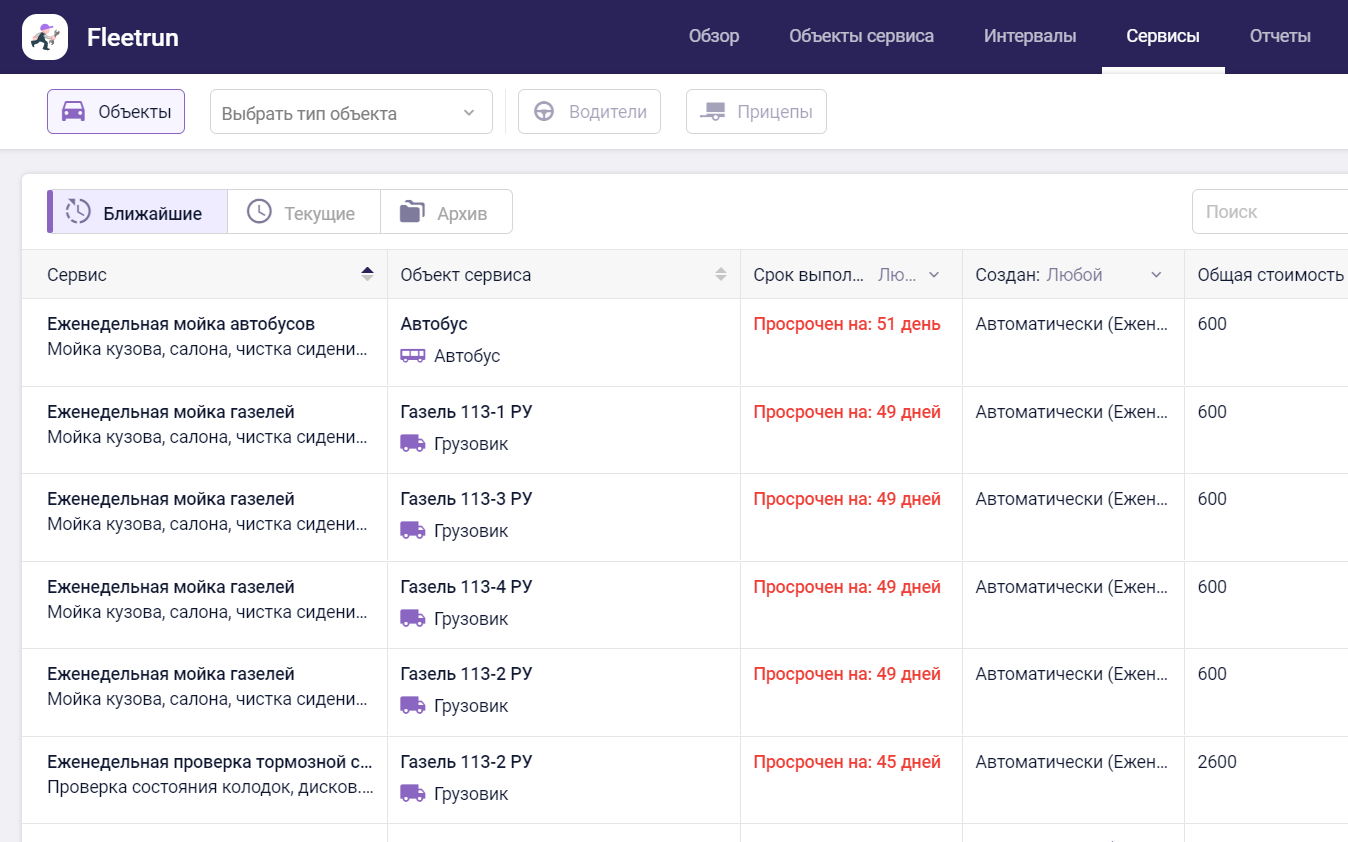Screen dimensions: 1348x842
Task: Go to the Обзор tab
Action: 714,37
